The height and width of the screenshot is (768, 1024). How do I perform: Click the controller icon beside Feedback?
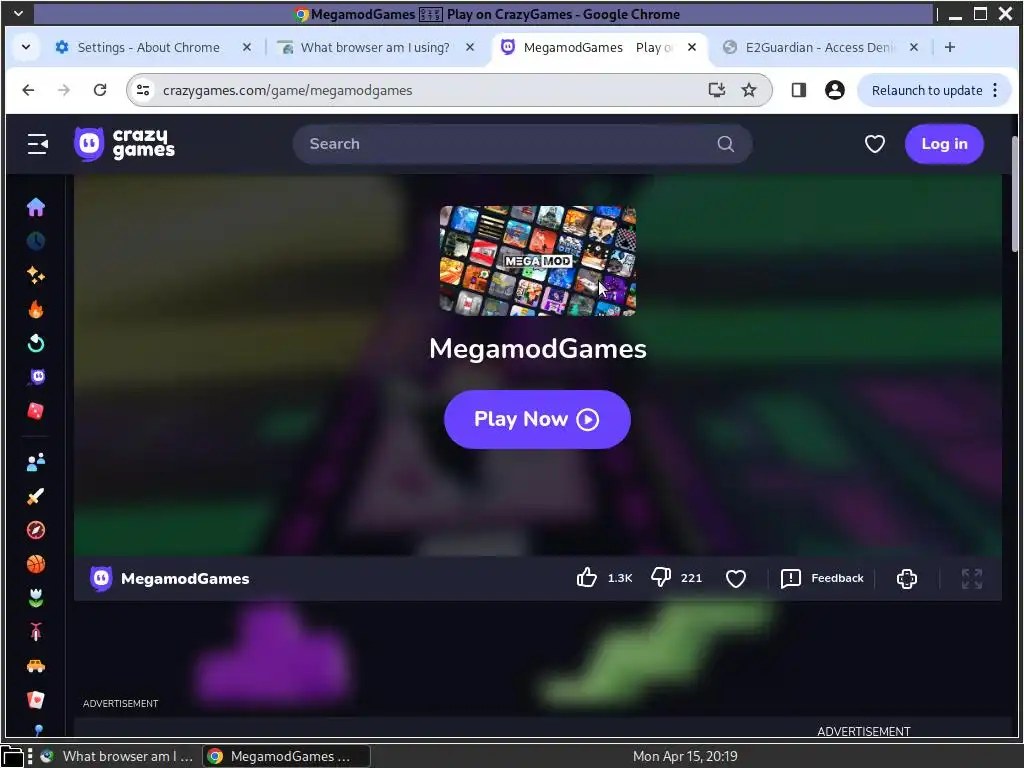click(906, 579)
